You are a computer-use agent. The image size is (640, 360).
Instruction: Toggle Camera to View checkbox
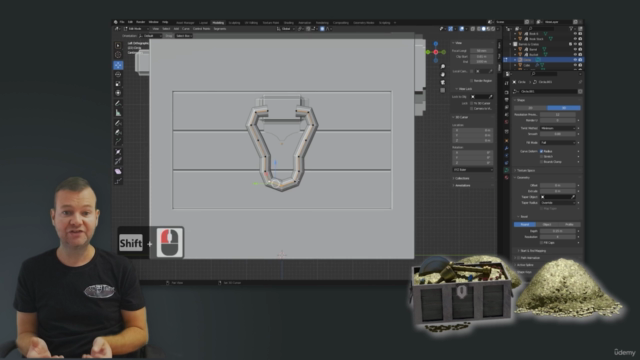[471, 109]
